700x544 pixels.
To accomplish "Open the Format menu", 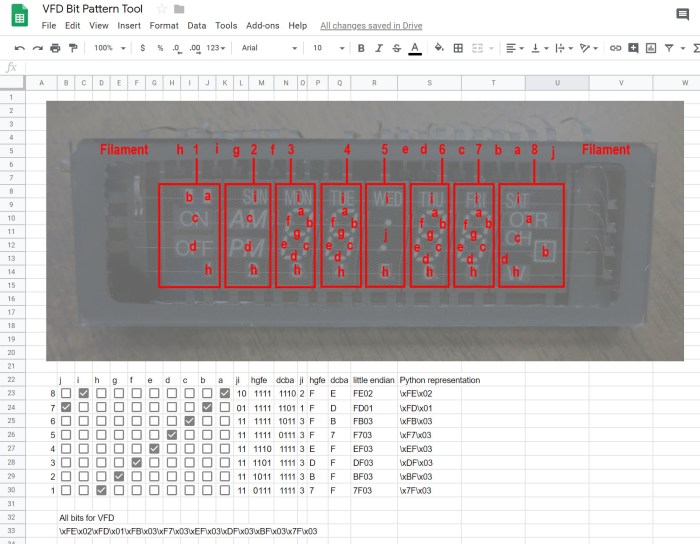I will point(164,25).
